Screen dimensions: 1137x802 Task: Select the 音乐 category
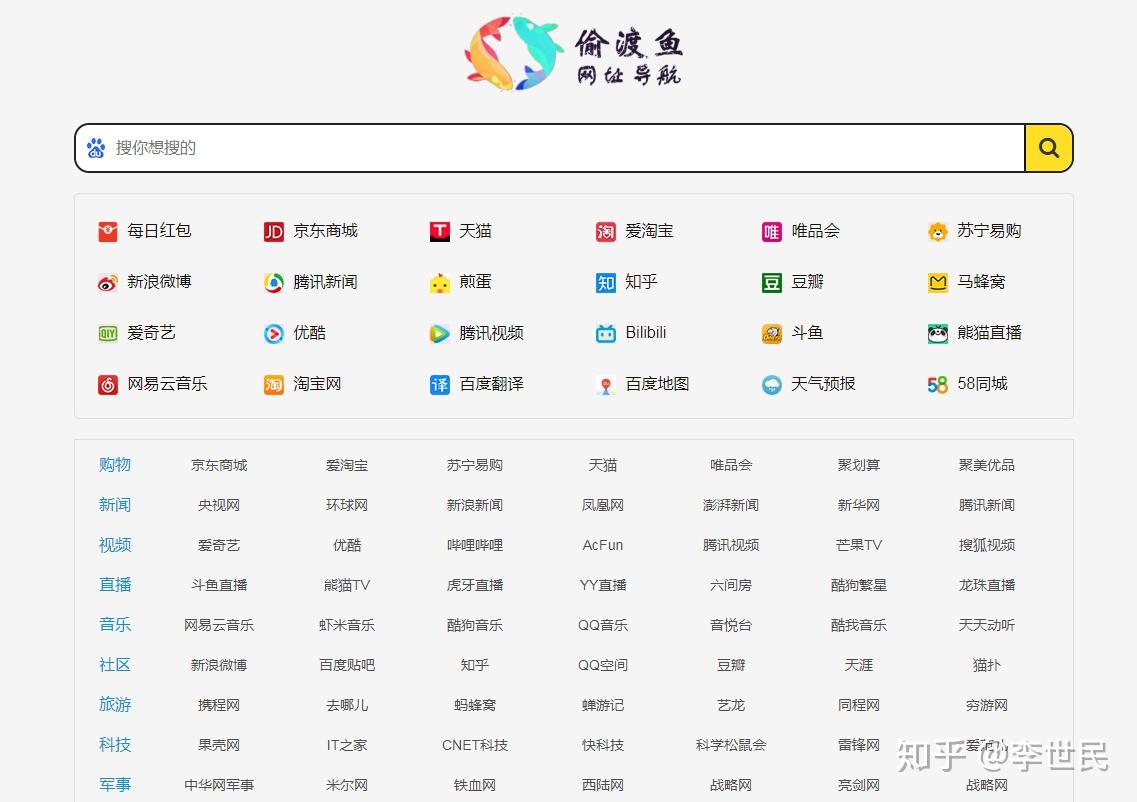[x=115, y=624]
